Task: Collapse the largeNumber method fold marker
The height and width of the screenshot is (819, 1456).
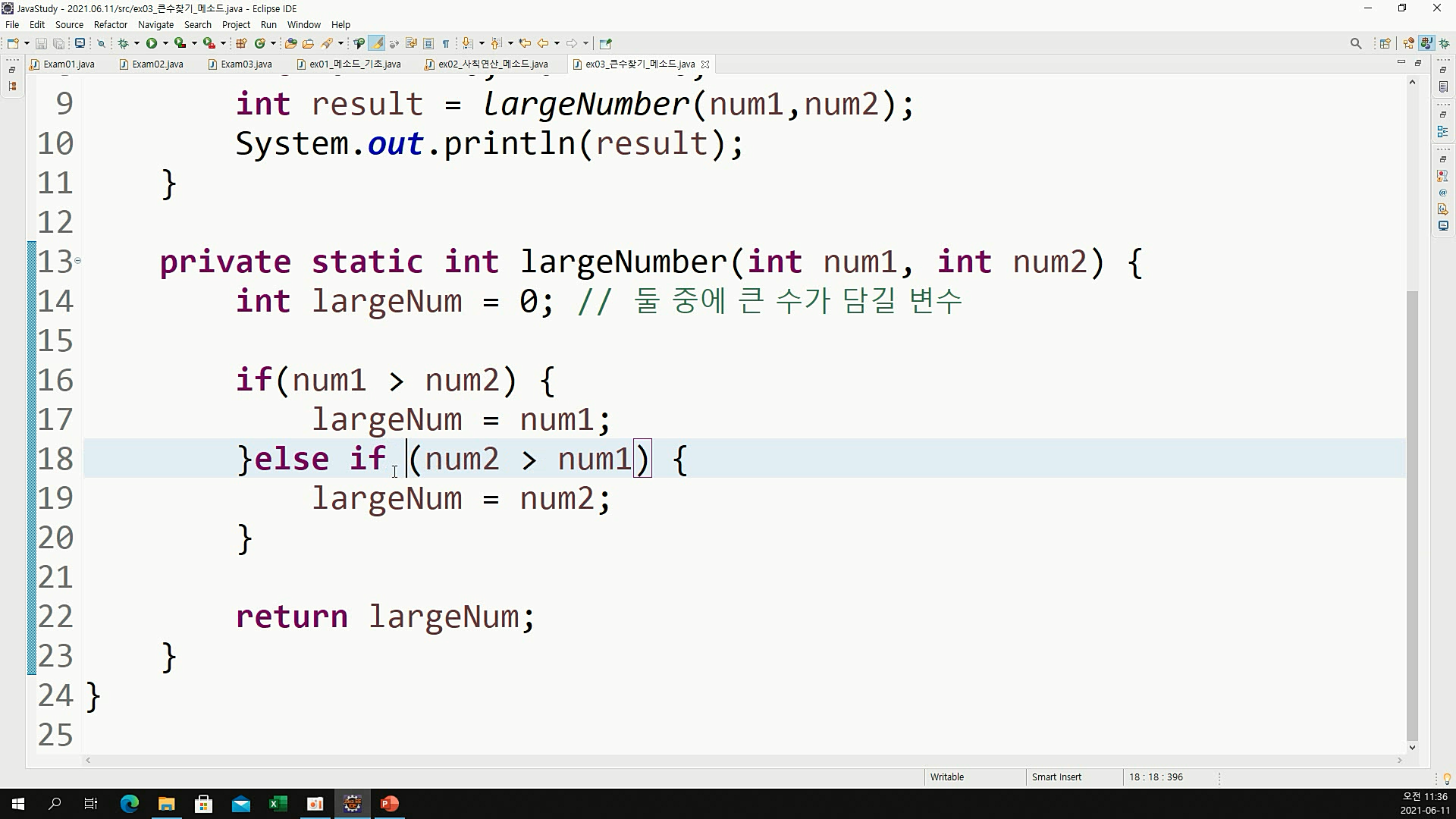Action: 77,261
